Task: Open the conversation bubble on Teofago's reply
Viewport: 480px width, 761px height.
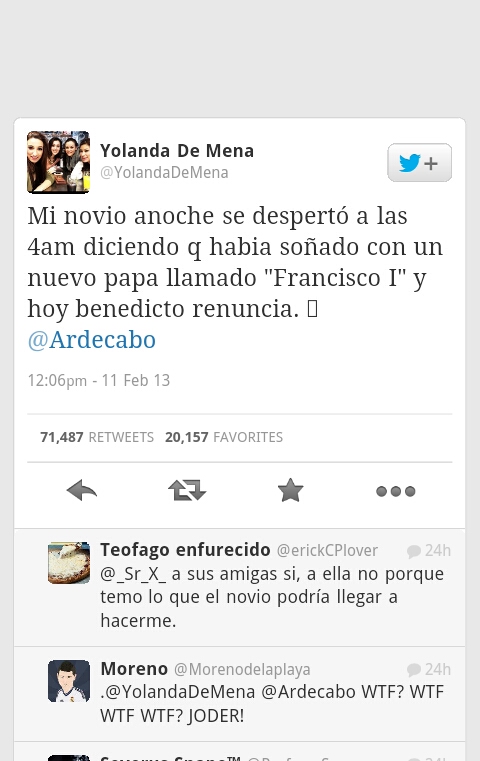Action: [414, 551]
